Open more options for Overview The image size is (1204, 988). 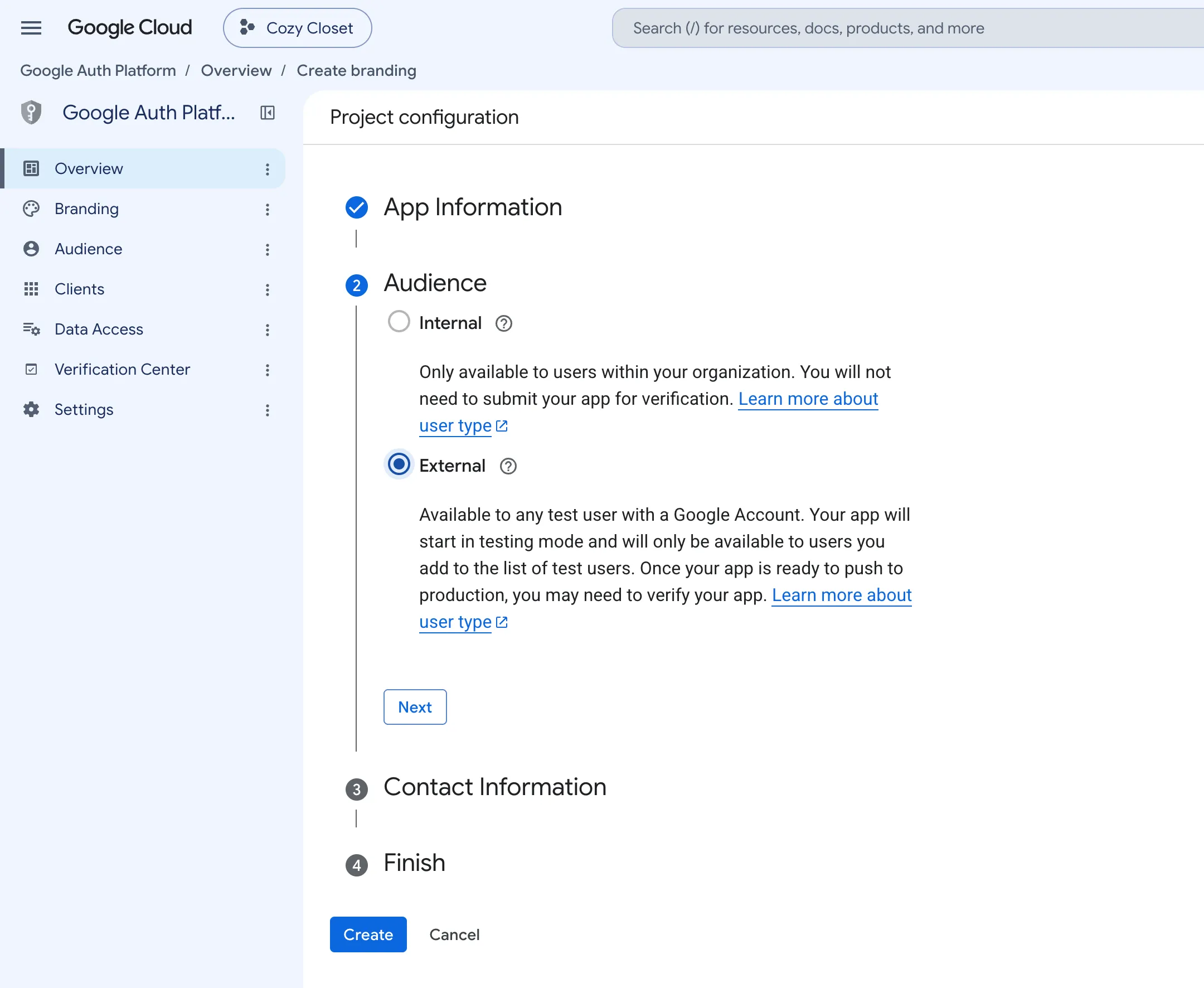(x=268, y=169)
